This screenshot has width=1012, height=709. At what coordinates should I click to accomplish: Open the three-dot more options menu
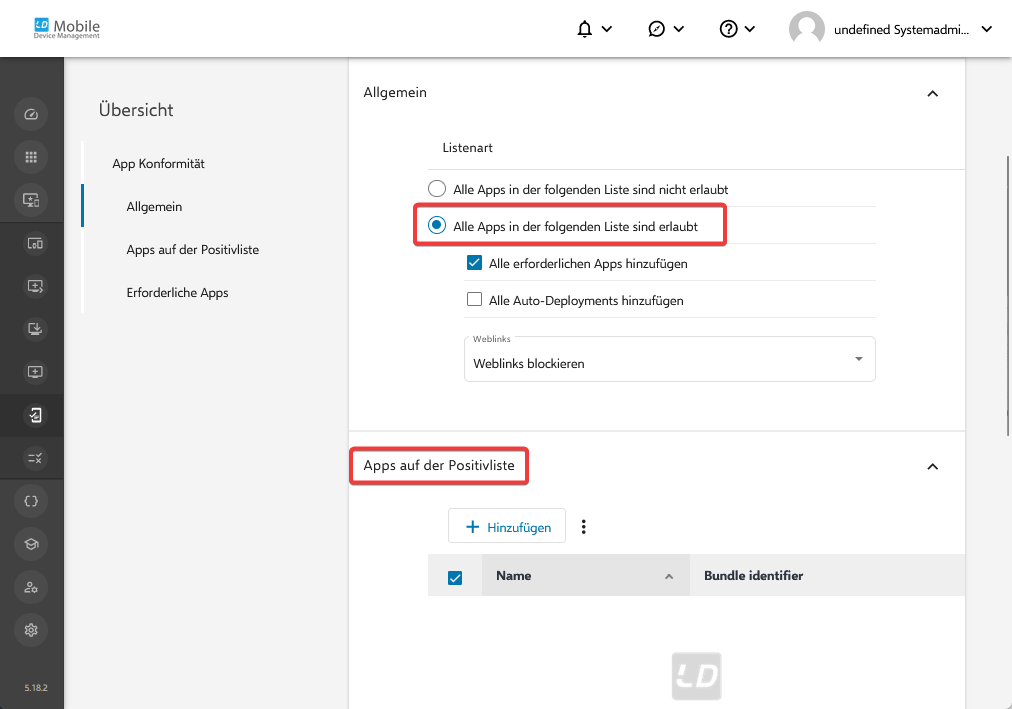583,527
